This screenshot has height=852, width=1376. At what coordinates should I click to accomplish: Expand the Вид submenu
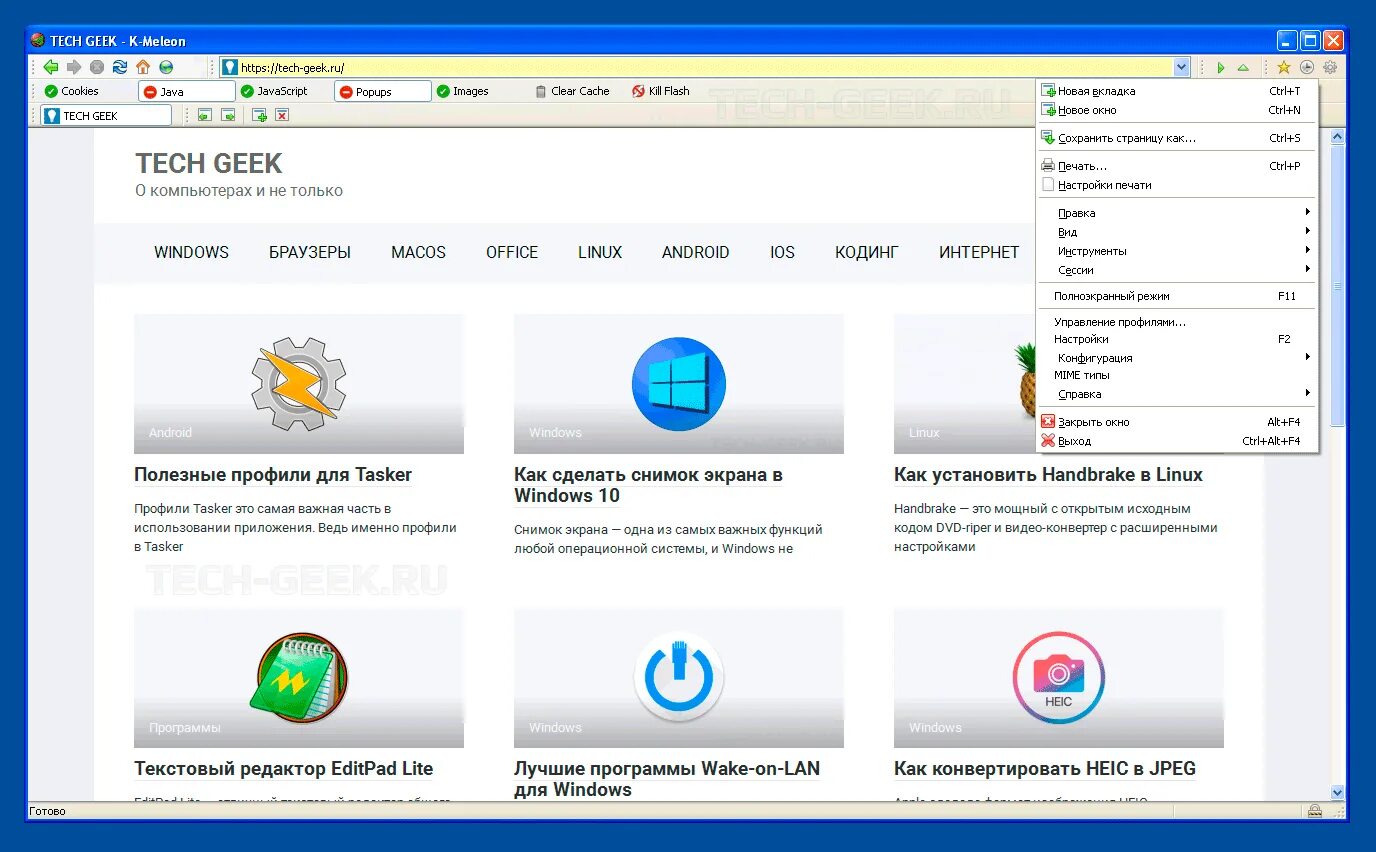[1177, 232]
